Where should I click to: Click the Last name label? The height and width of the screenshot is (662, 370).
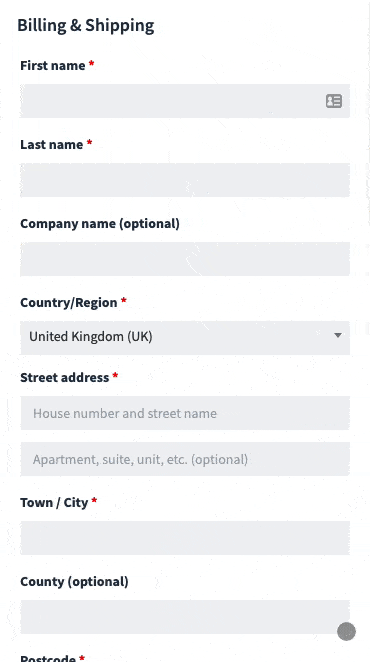[52, 144]
